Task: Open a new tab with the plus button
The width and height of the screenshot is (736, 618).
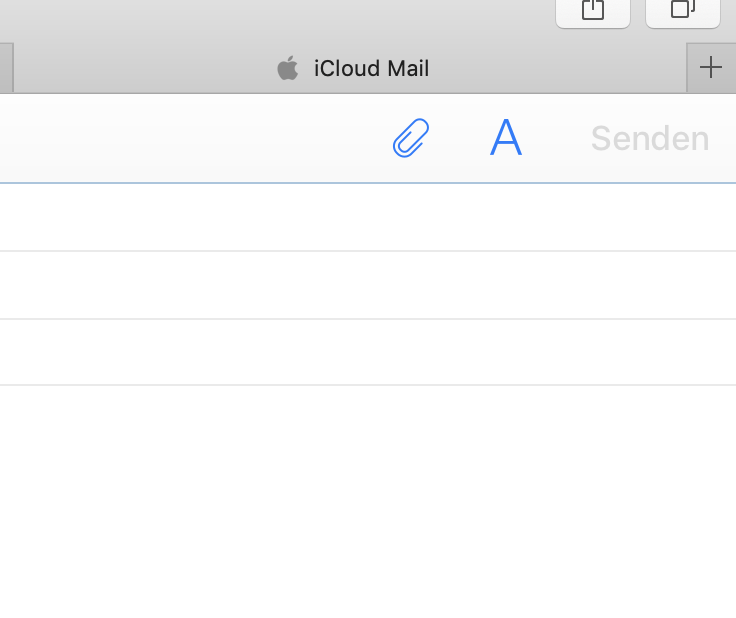Action: coord(710,68)
